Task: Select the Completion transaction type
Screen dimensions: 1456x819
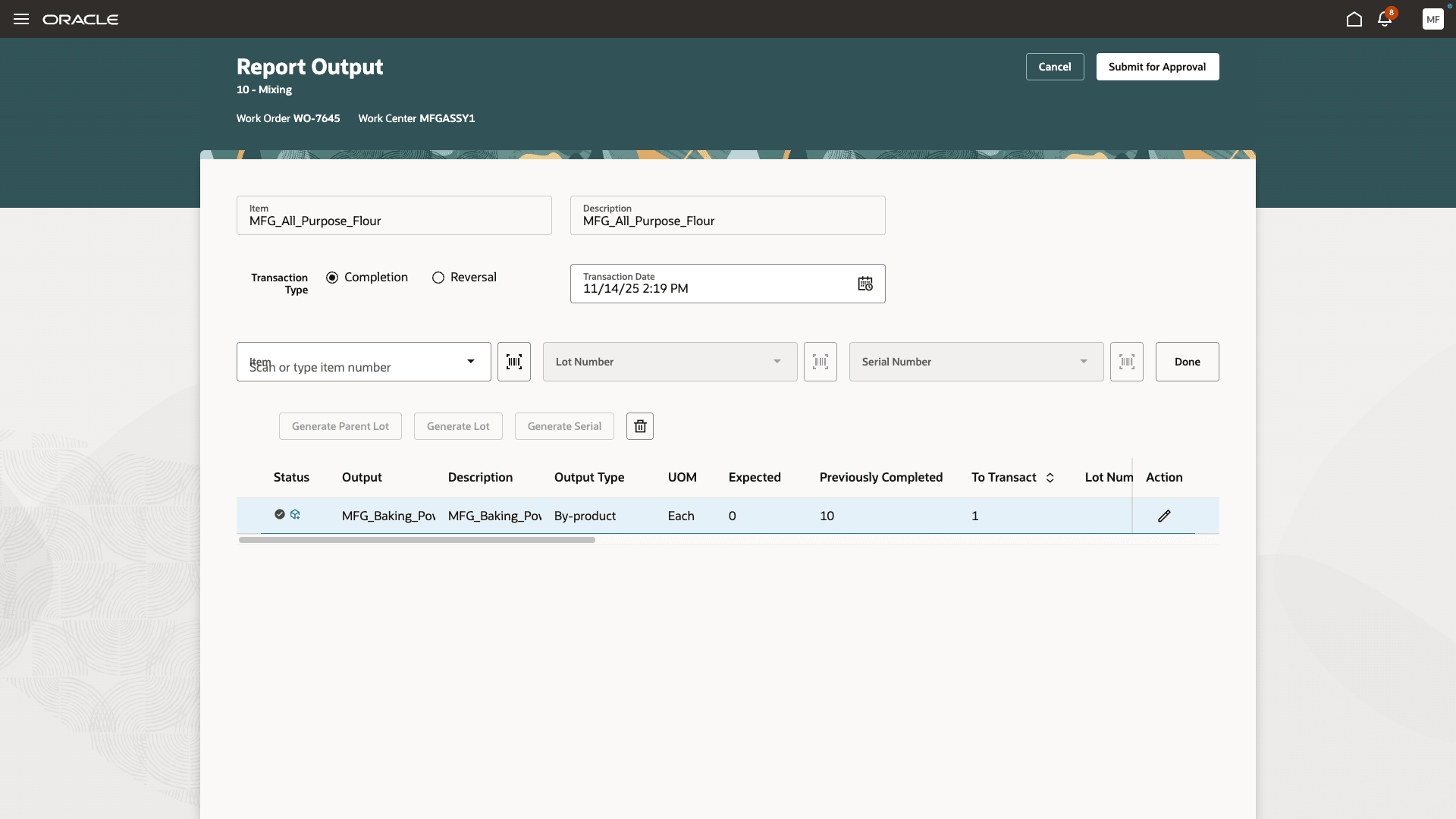Action: coord(332,278)
